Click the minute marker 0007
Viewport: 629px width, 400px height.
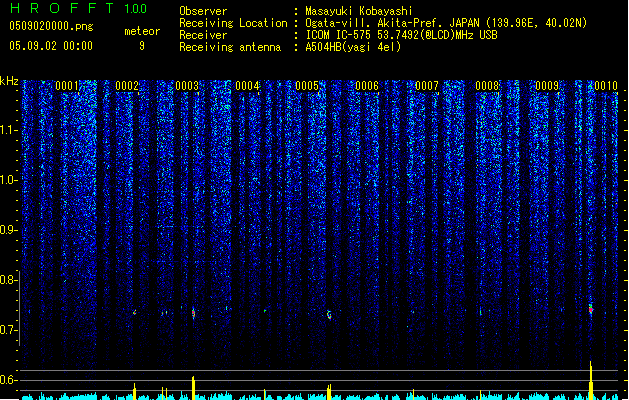[427, 86]
